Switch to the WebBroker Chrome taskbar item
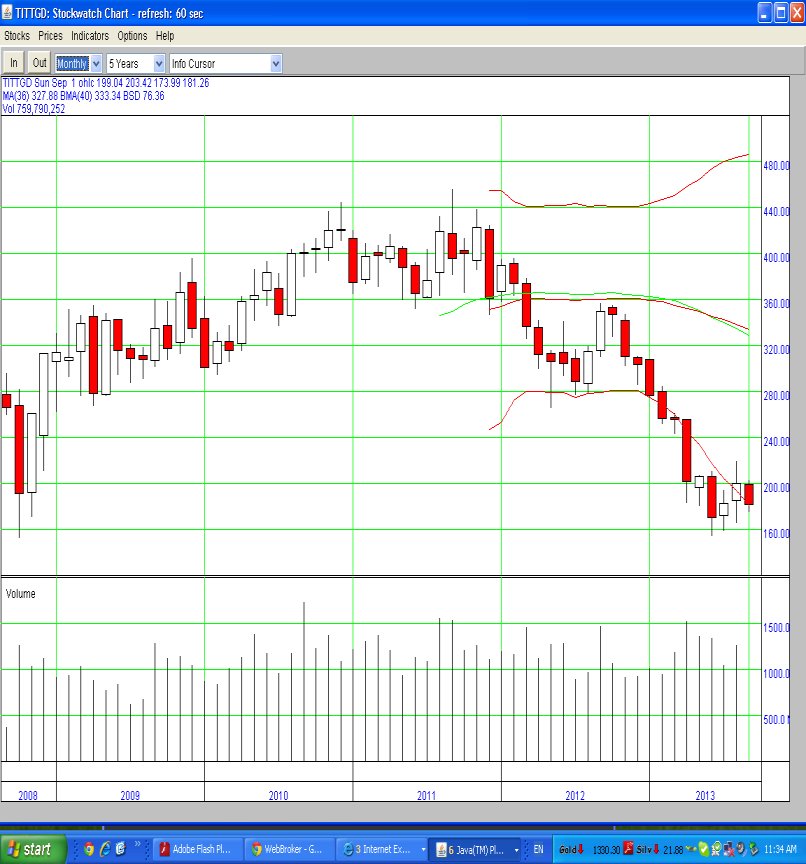Viewport: 806px width, 864px height. [x=289, y=849]
